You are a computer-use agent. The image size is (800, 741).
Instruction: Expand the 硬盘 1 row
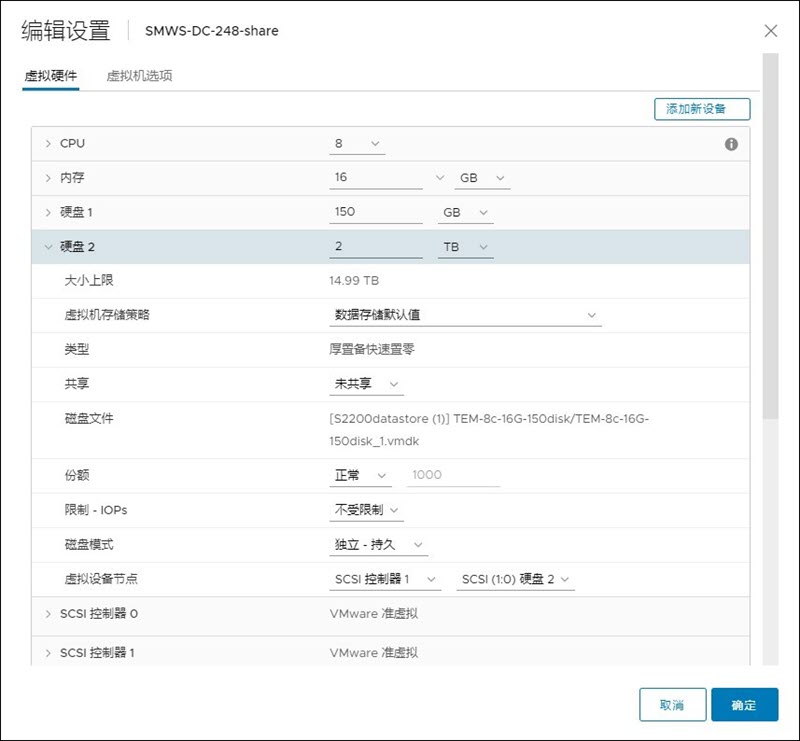pos(48,212)
